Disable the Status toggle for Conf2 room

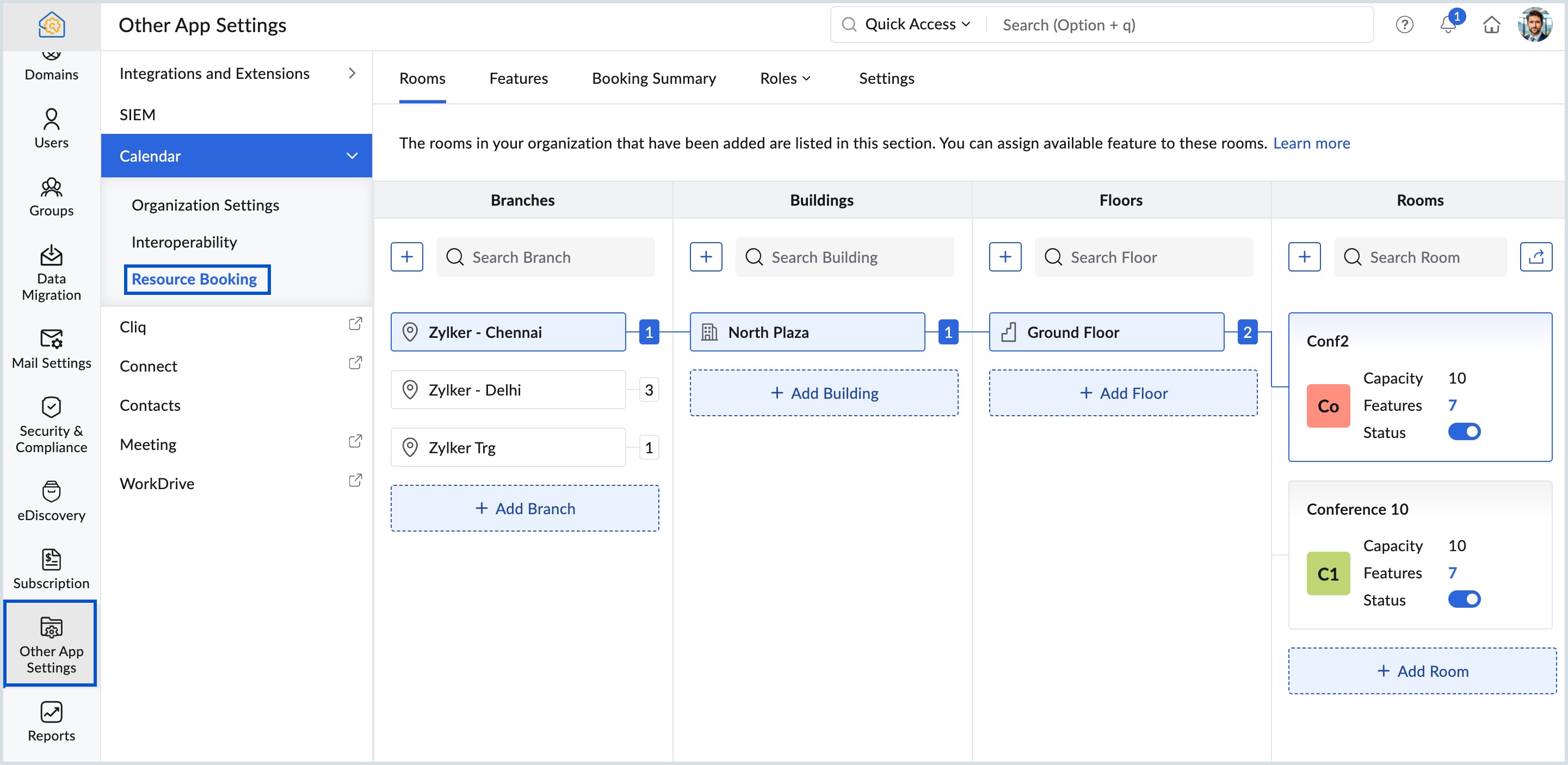1465,431
